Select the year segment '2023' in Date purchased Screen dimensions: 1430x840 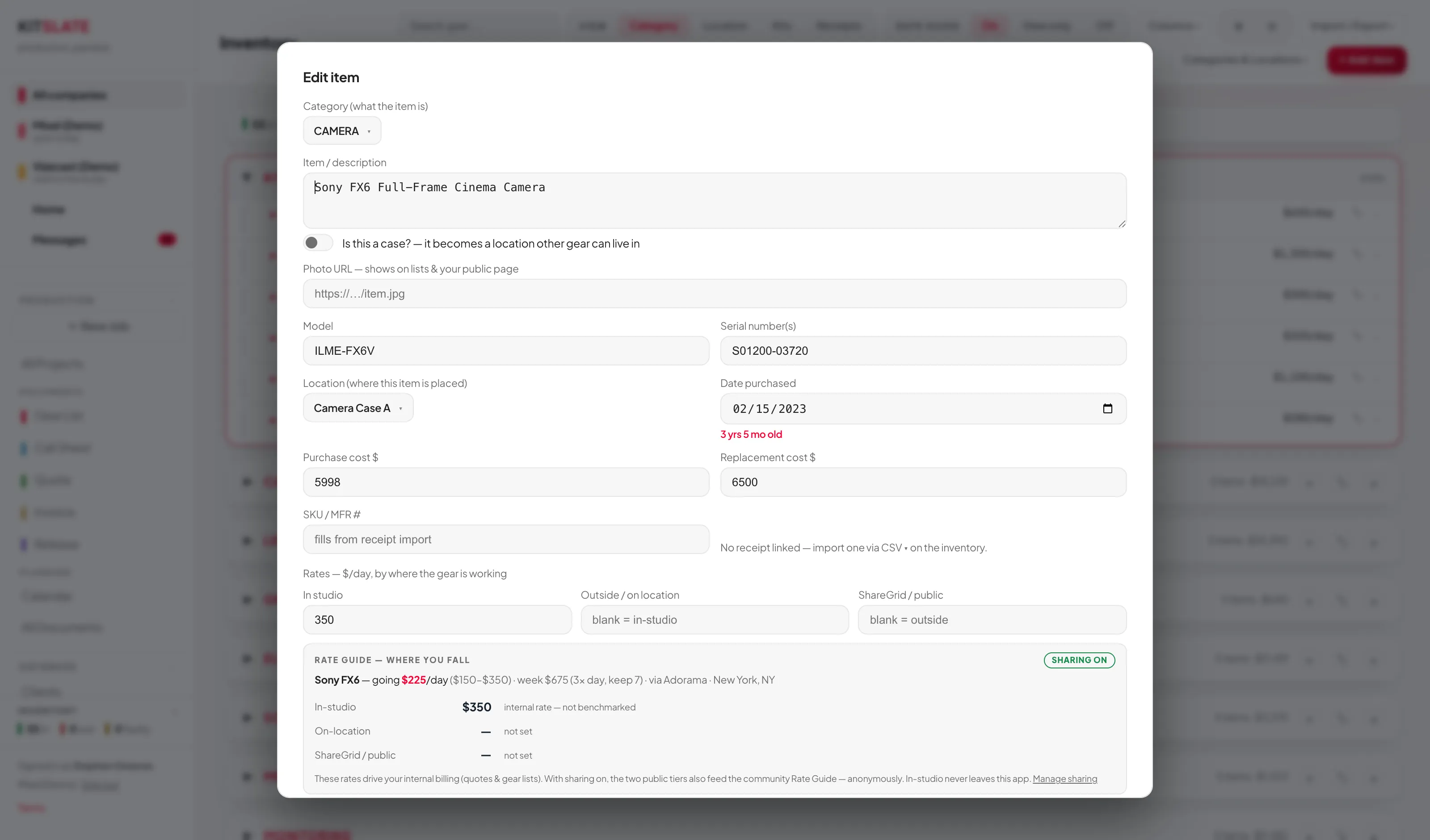click(x=792, y=409)
